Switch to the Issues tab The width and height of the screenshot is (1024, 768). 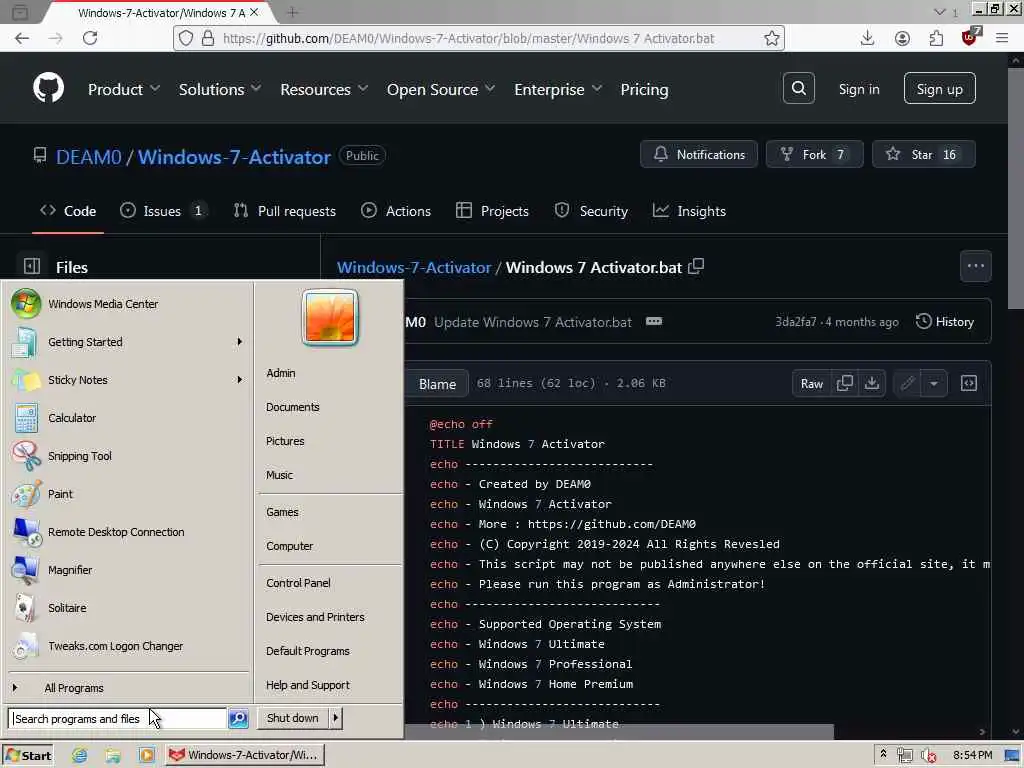click(x=163, y=211)
